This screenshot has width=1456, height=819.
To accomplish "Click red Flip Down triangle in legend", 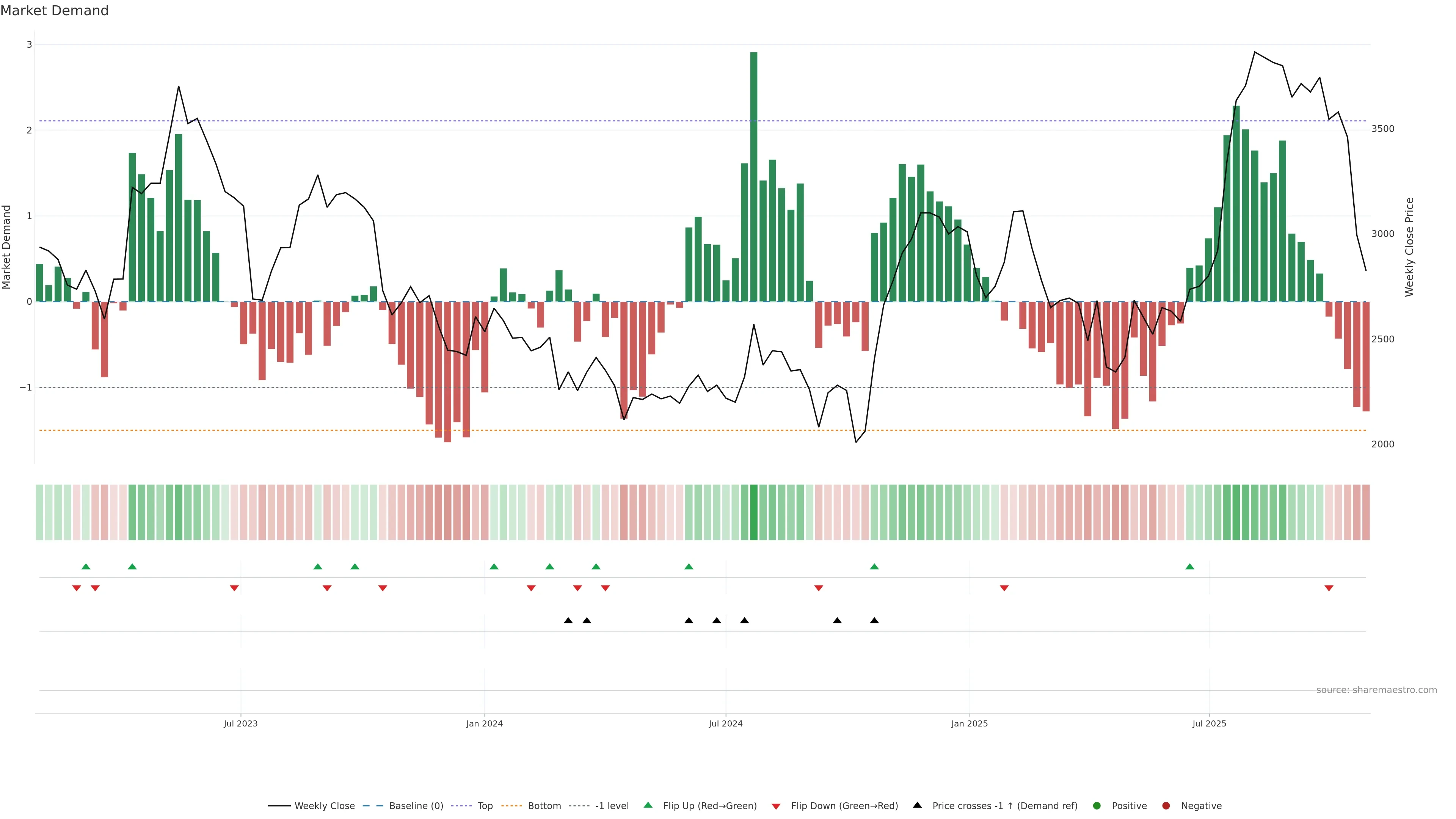I will click(x=776, y=806).
